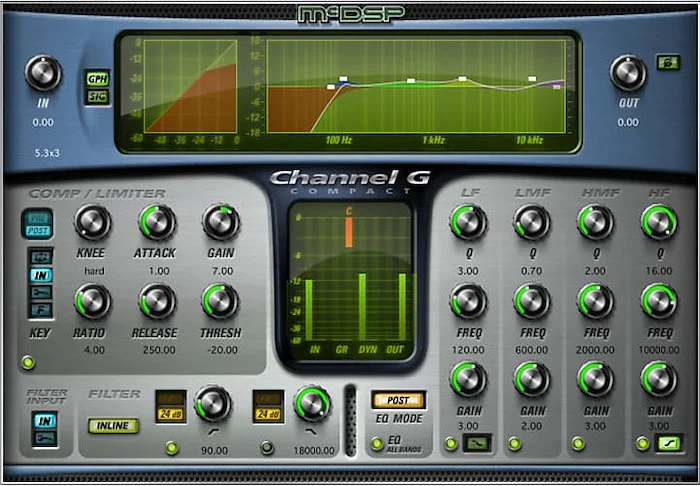
Task: Click the SIG signal display button
Action: tap(98, 96)
